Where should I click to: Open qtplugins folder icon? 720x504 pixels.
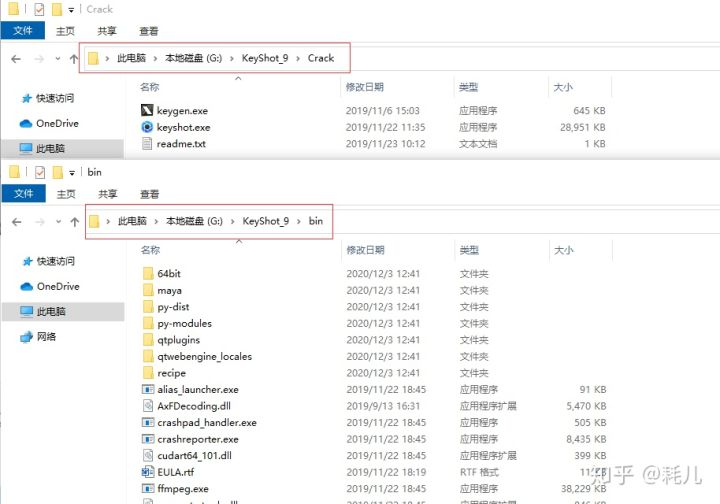pos(148,340)
